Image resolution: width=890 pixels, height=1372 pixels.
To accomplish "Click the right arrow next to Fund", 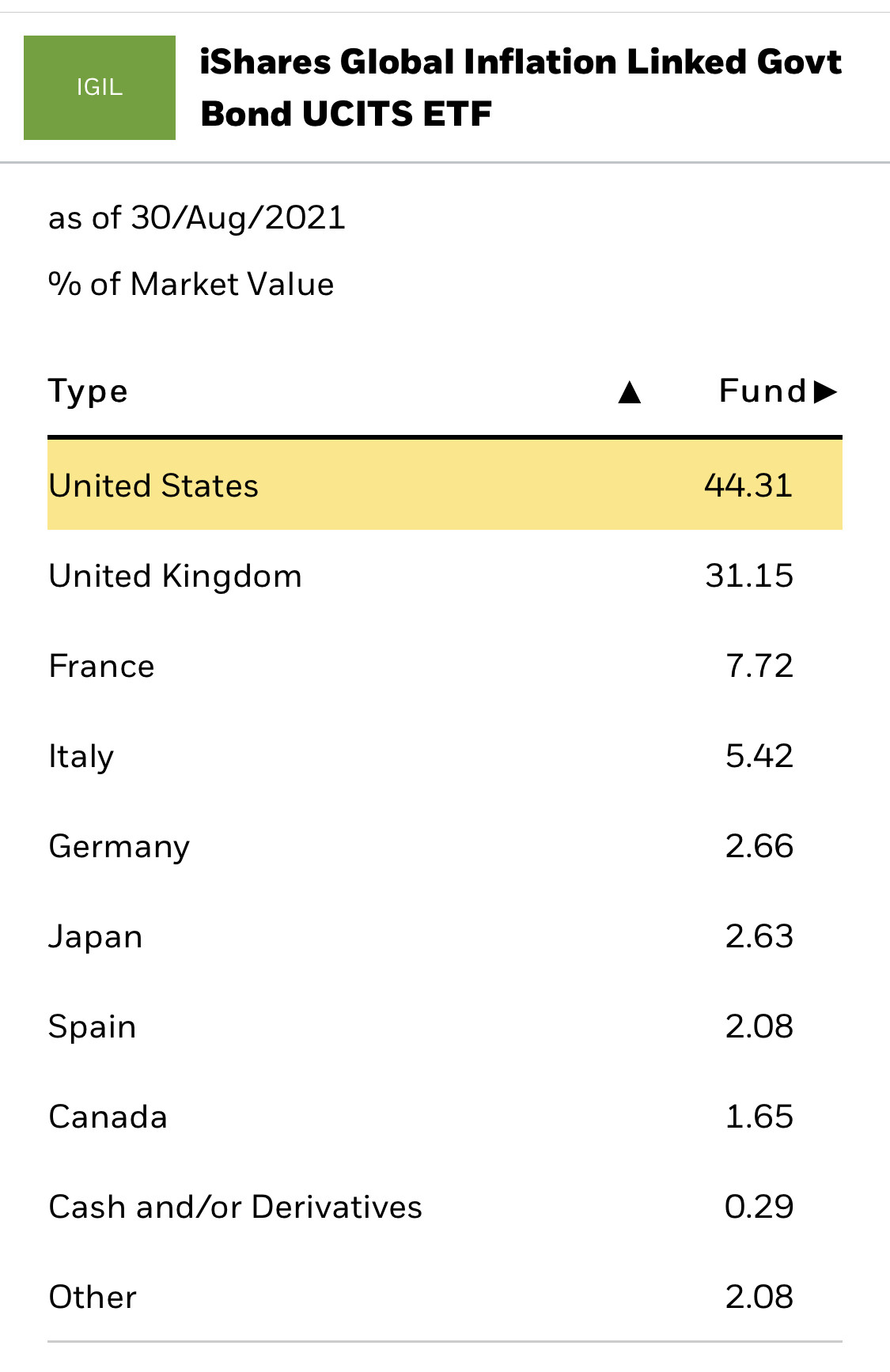I will click(x=825, y=391).
